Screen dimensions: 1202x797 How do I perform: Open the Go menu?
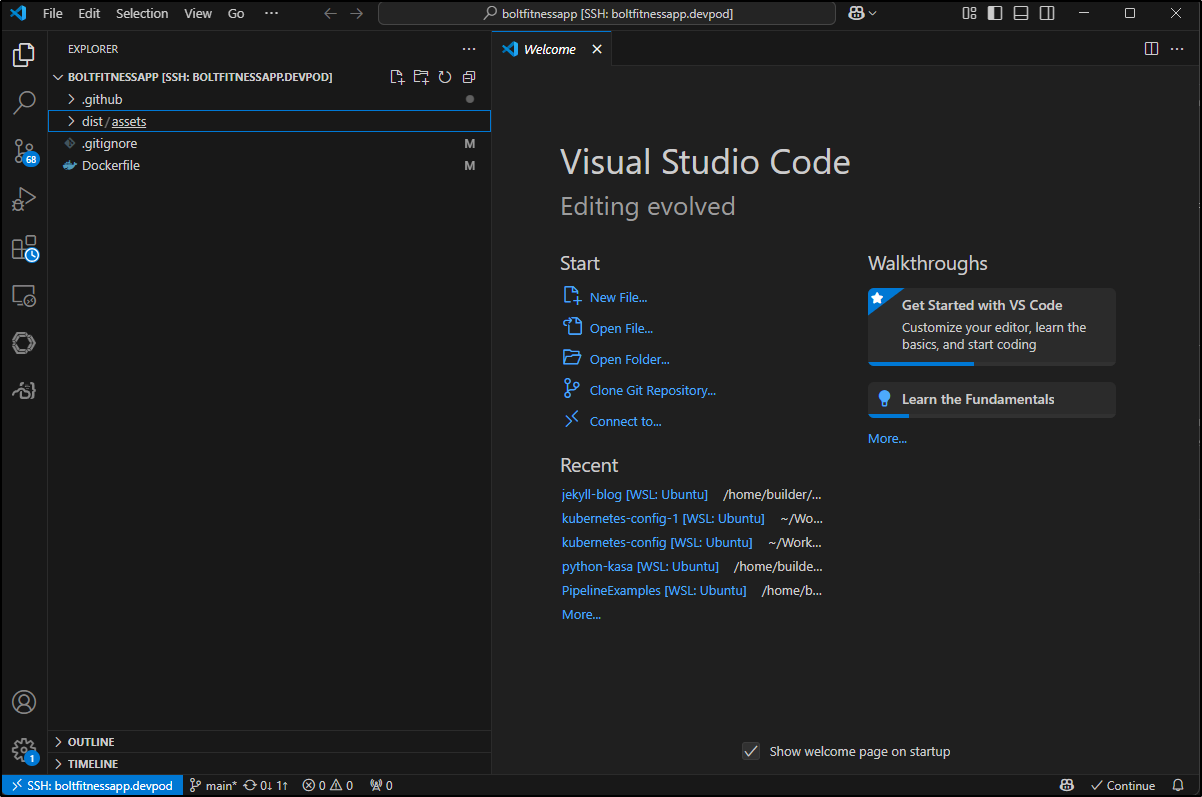point(236,13)
